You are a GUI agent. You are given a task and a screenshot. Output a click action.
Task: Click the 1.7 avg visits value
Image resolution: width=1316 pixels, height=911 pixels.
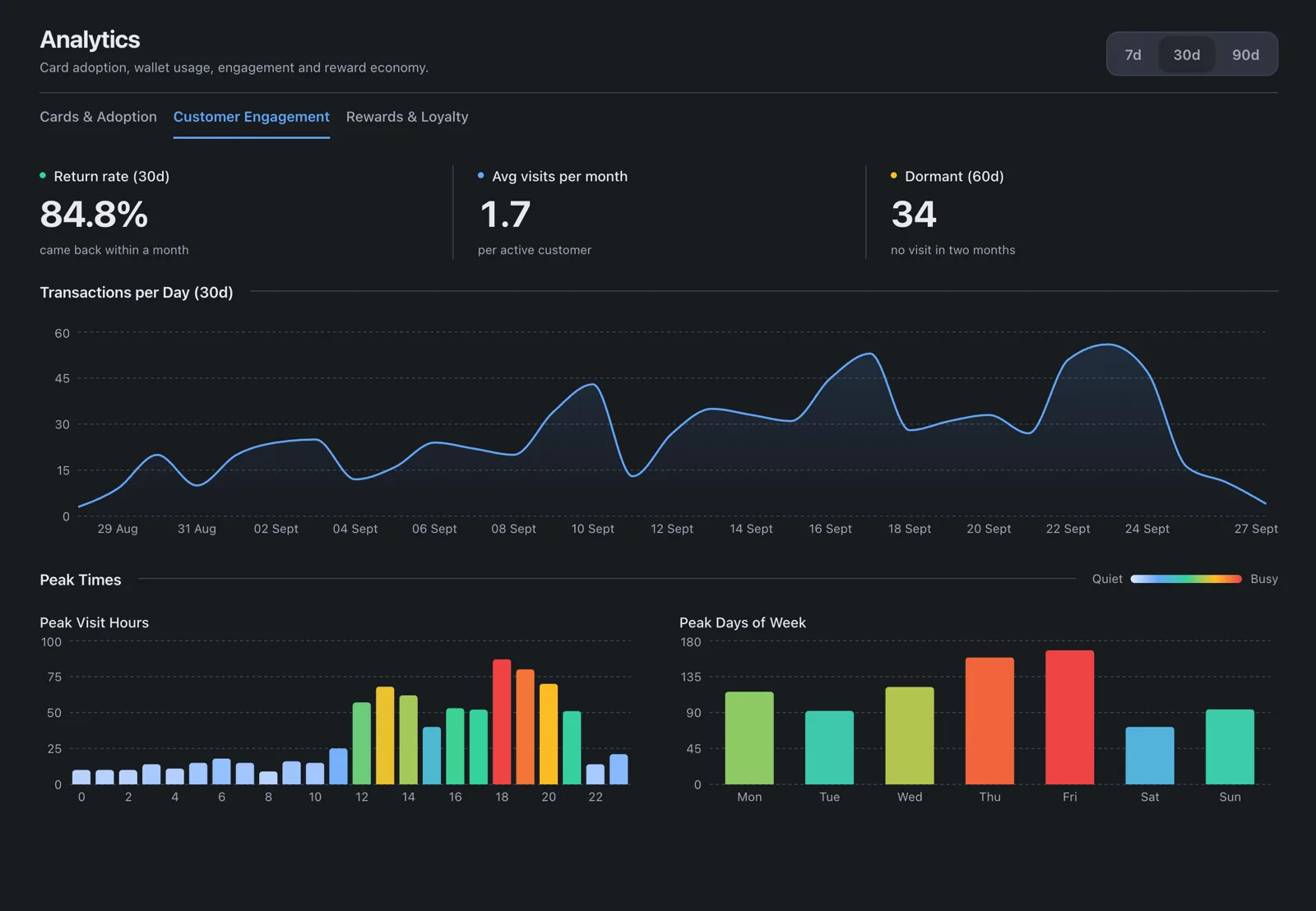[x=505, y=215]
